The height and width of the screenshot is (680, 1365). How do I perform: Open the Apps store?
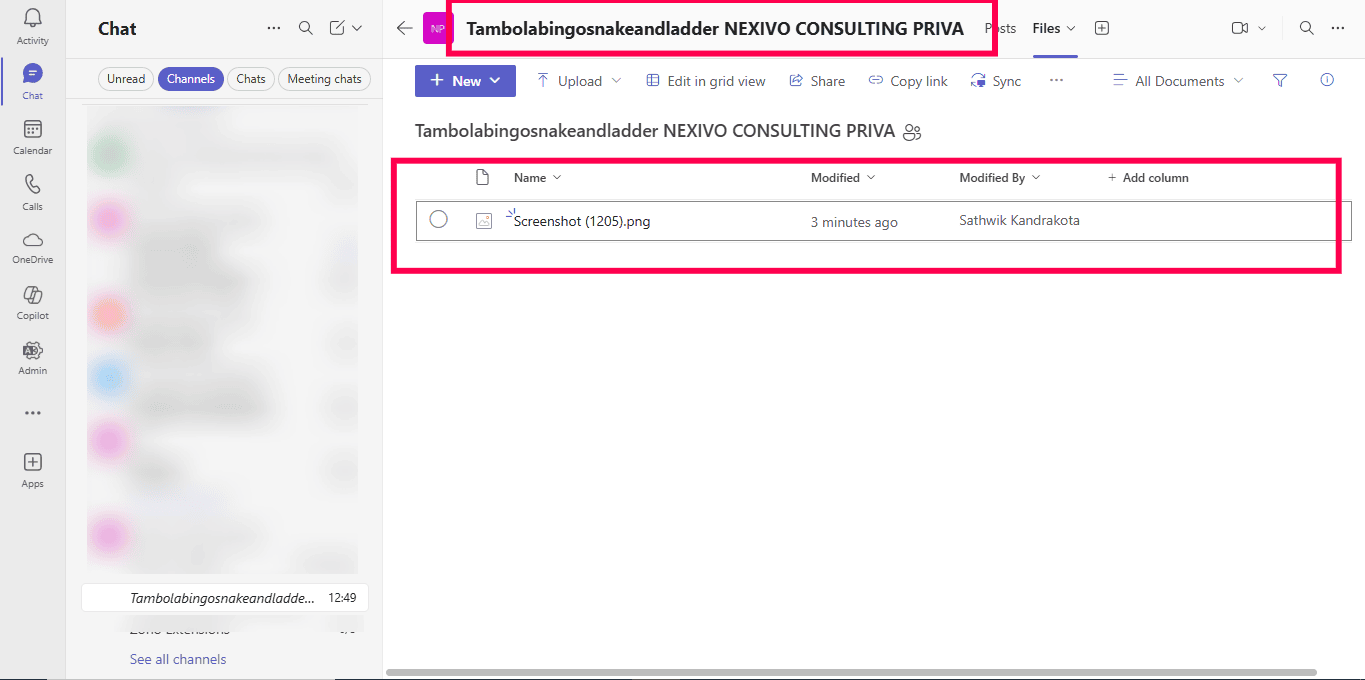point(32,469)
